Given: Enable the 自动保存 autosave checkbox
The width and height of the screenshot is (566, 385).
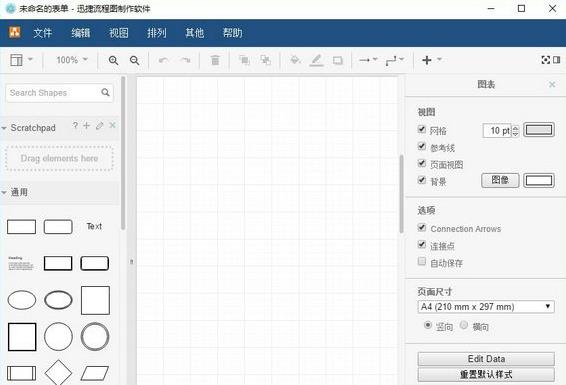Looking at the screenshot, I should (422, 261).
